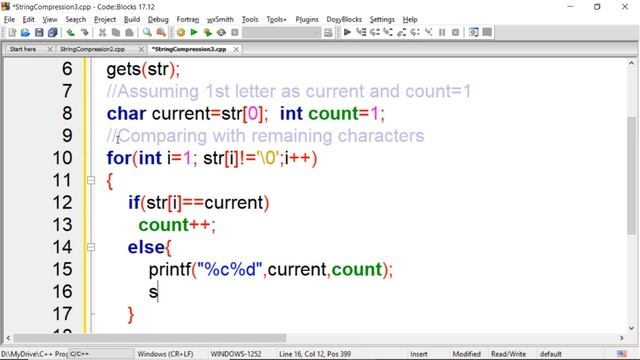Click the Redo toolbar icon

click(84, 32)
